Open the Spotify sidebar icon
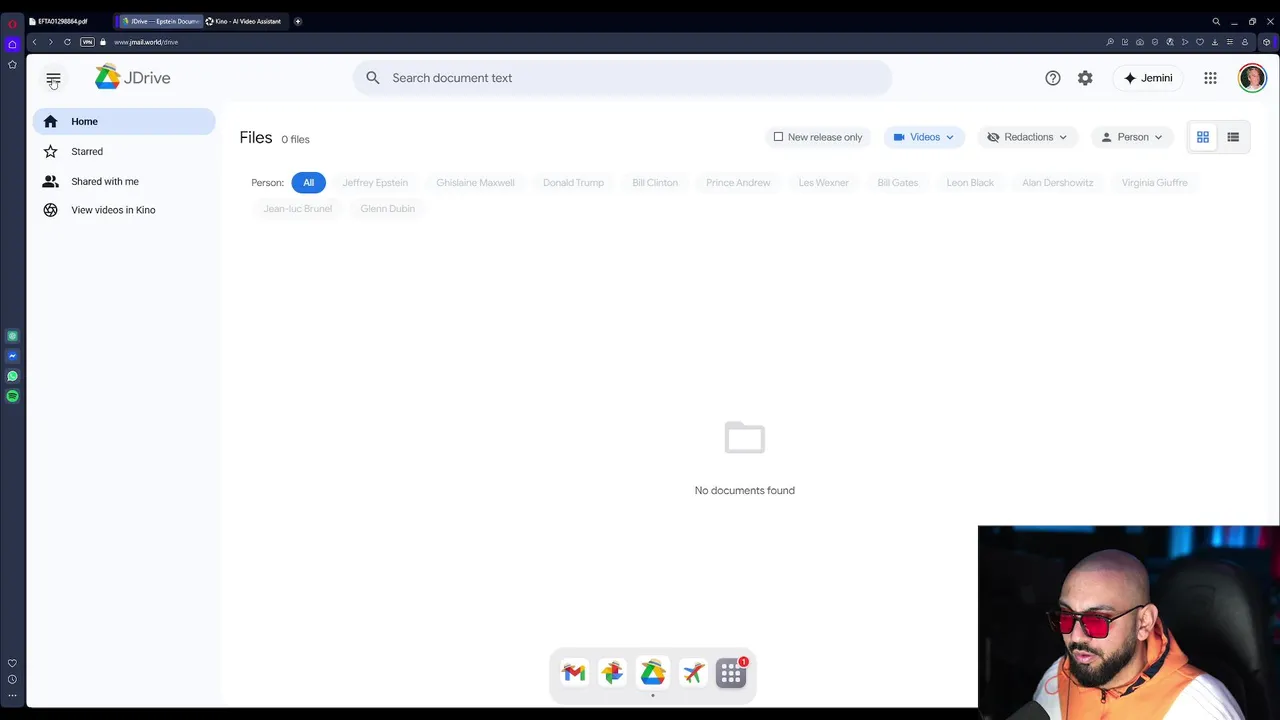The image size is (1280, 720). coord(12,396)
